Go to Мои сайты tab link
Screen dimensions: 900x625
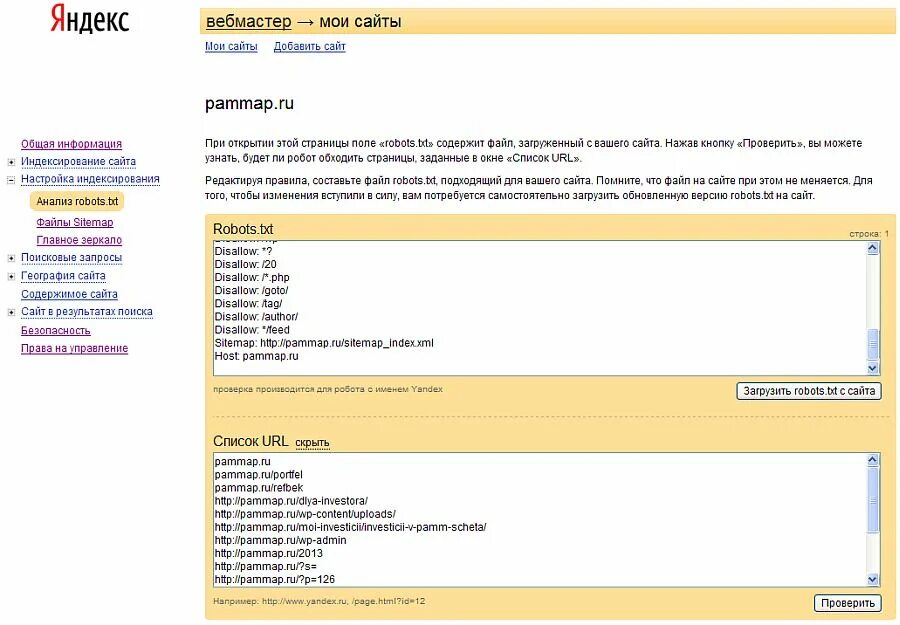pos(231,46)
